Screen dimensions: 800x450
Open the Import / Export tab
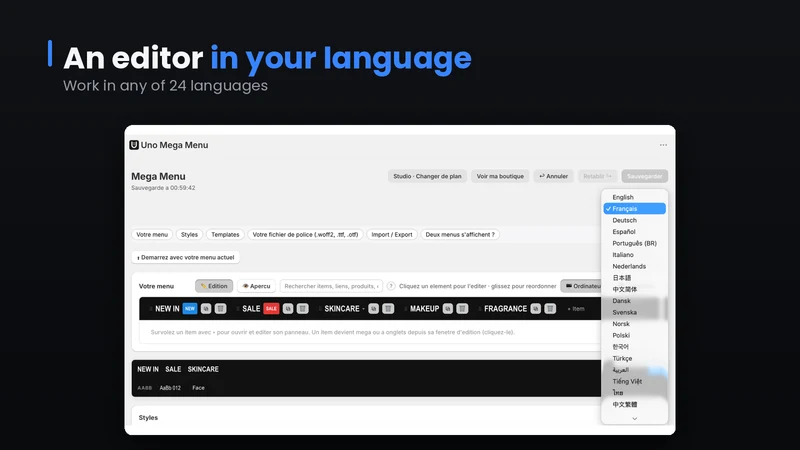pyautogui.click(x=392, y=235)
